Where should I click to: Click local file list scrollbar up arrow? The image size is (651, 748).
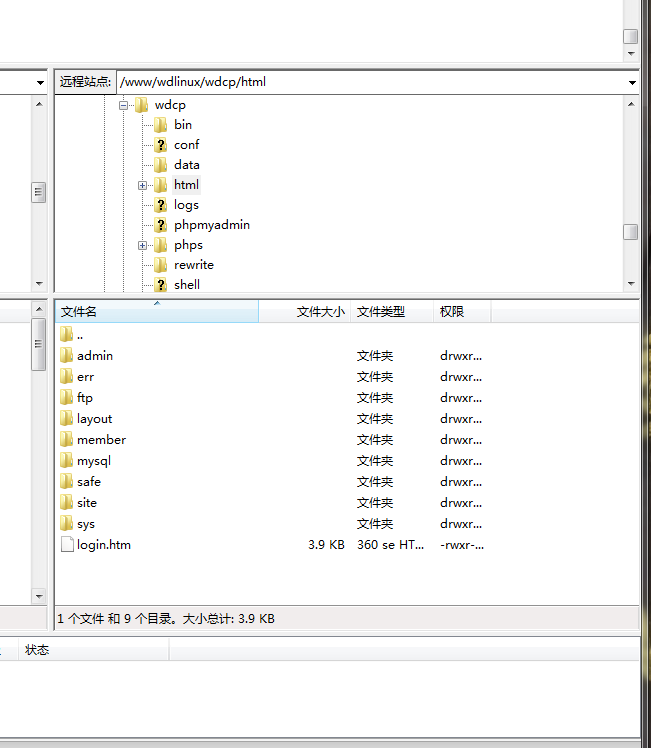pyautogui.click(x=39, y=309)
